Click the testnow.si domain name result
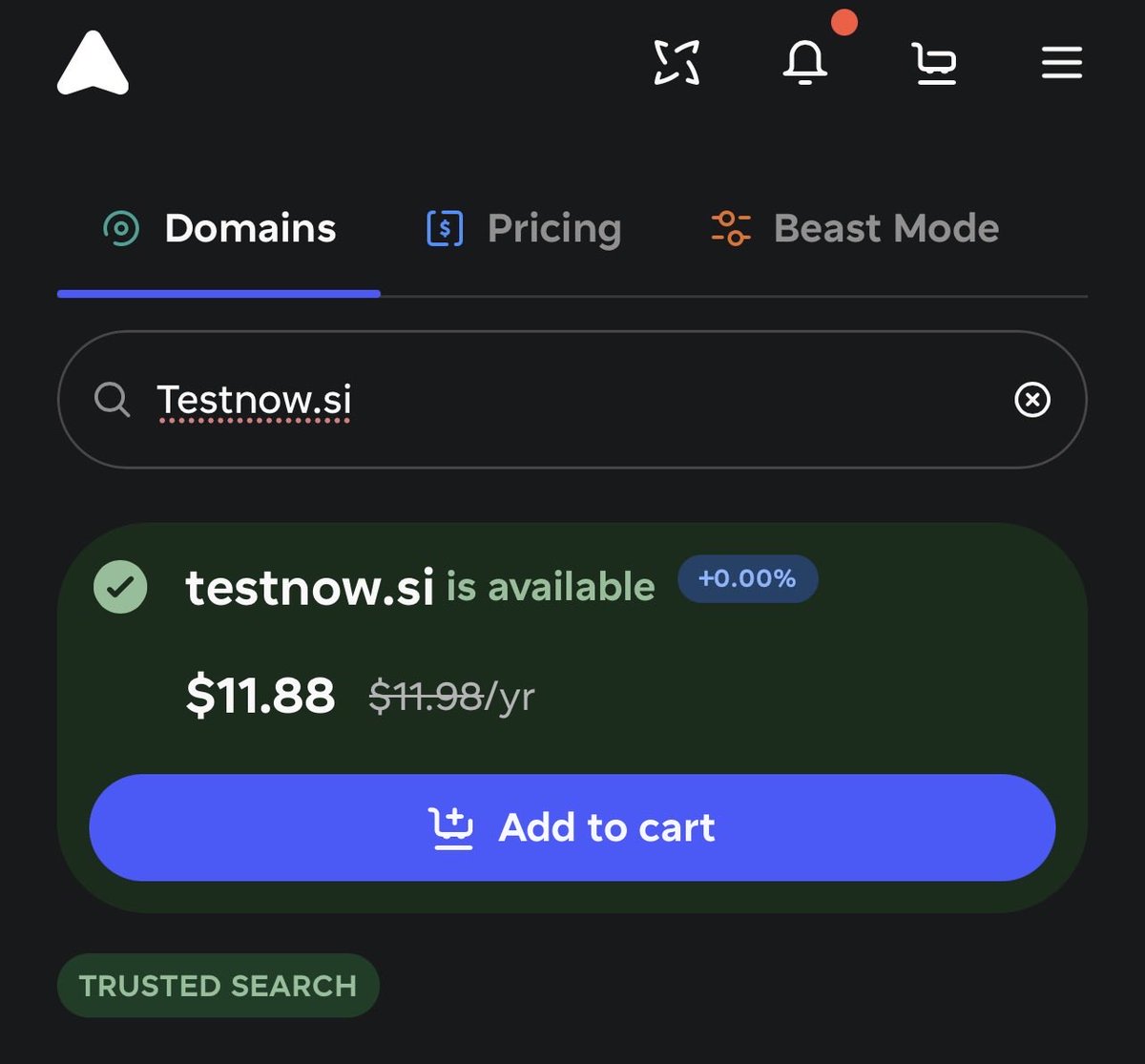Image resolution: width=1145 pixels, height=1064 pixels. [310, 586]
